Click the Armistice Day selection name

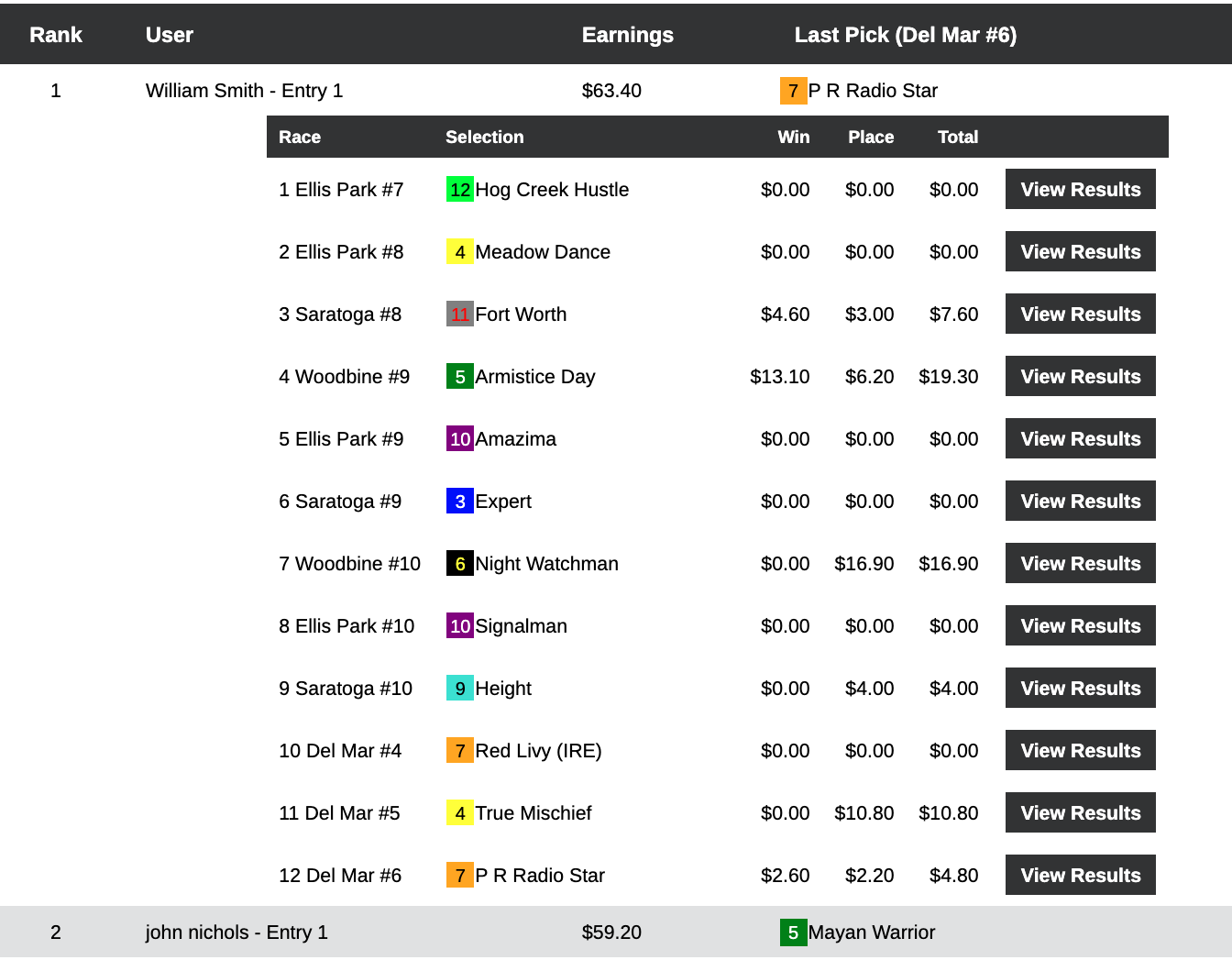click(534, 377)
